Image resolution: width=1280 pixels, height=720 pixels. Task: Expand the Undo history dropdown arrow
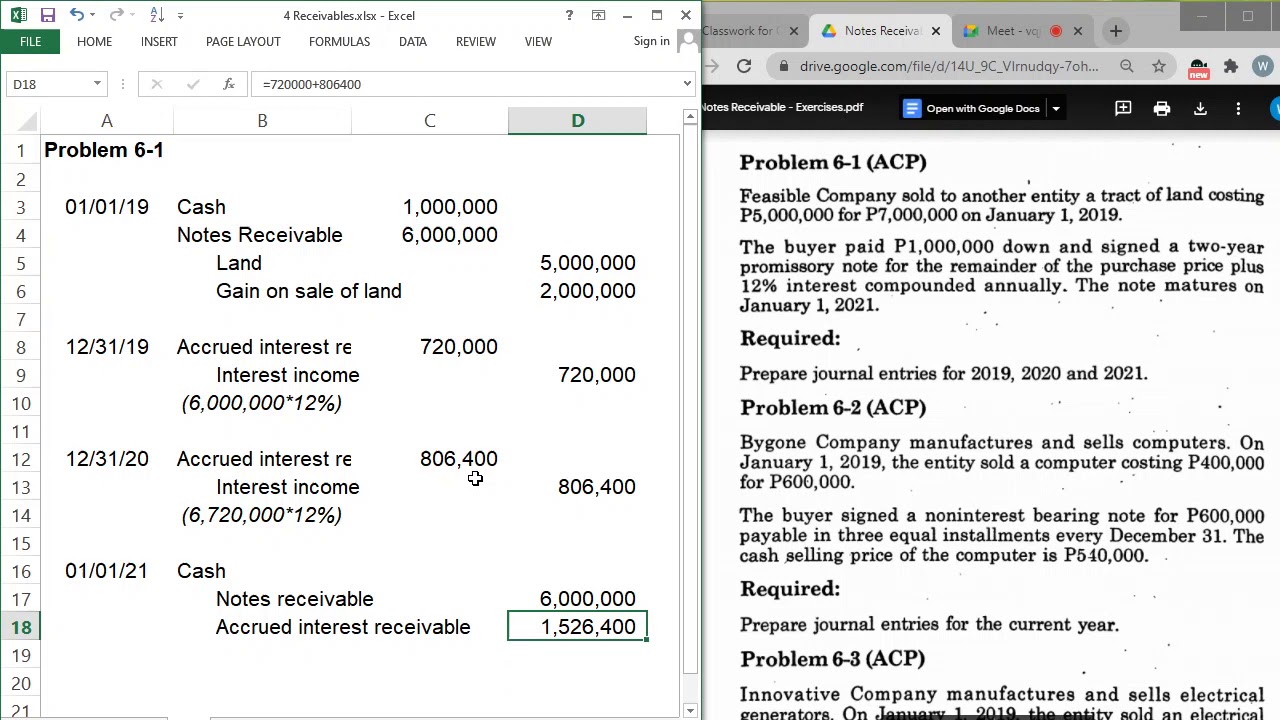[x=93, y=15]
